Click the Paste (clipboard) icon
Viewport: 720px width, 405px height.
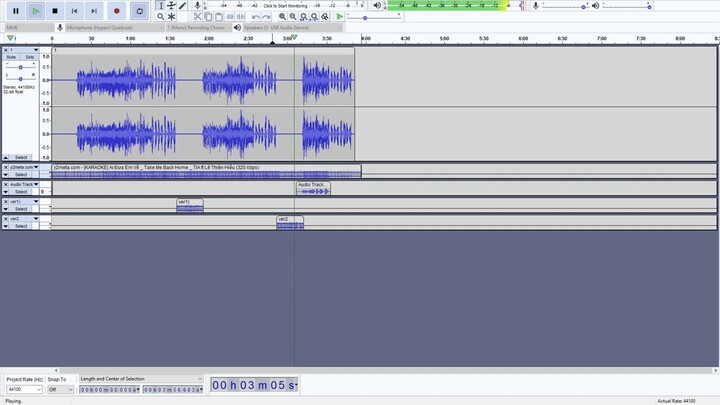[x=219, y=17]
